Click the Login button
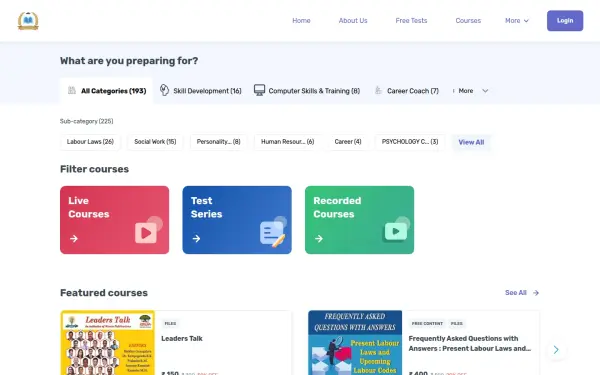 point(565,21)
